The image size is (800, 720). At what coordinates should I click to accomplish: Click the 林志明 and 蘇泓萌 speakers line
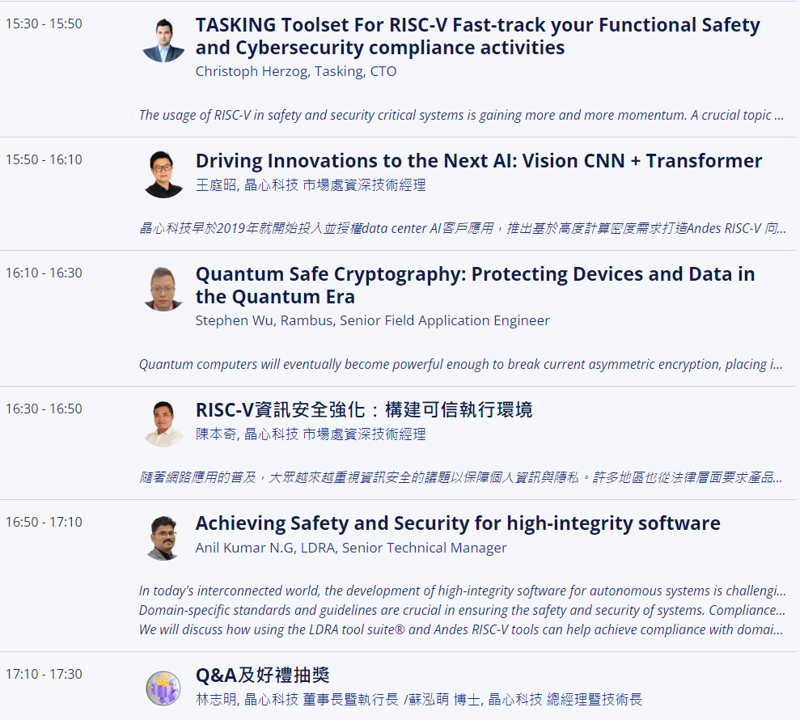(x=418, y=699)
